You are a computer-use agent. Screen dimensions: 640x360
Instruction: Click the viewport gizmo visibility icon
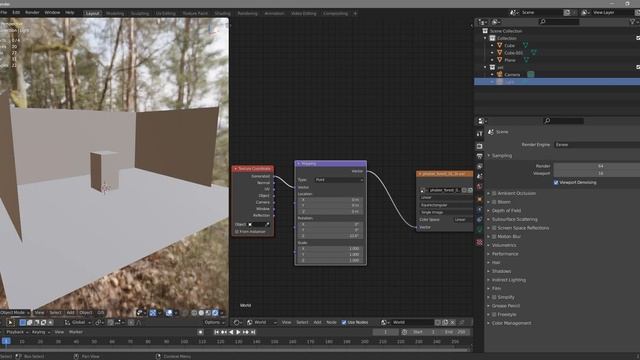153,313
